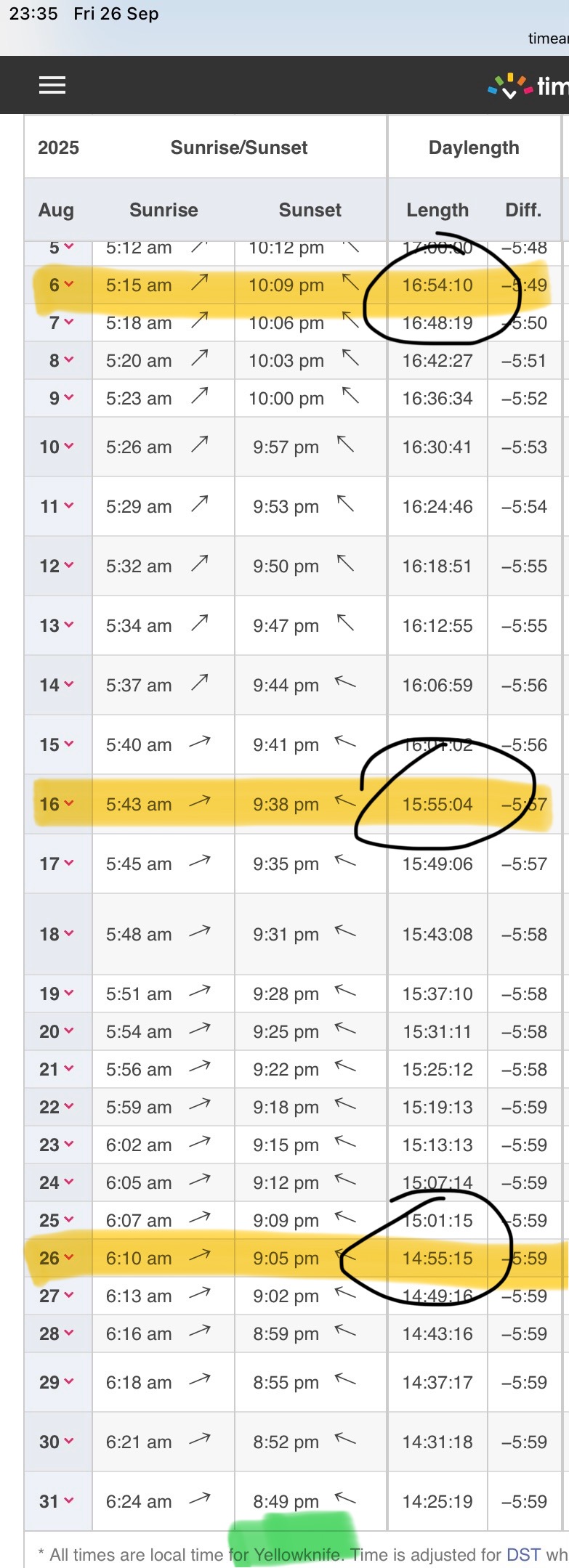569x1568 pixels.
Task: Expand details for August 16 row
Action: pyautogui.click(x=69, y=803)
